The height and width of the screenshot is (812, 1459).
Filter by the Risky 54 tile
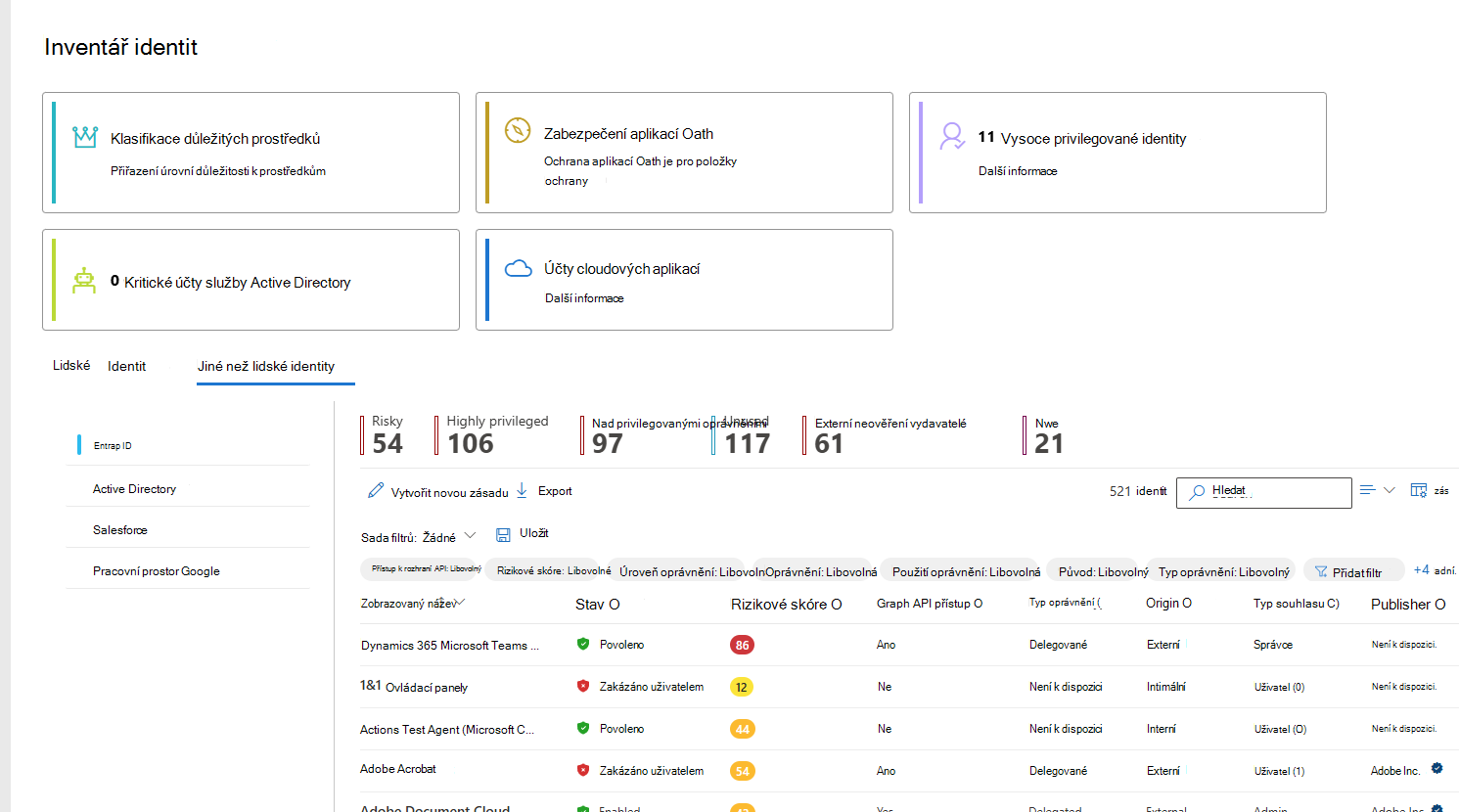(383, 434)
